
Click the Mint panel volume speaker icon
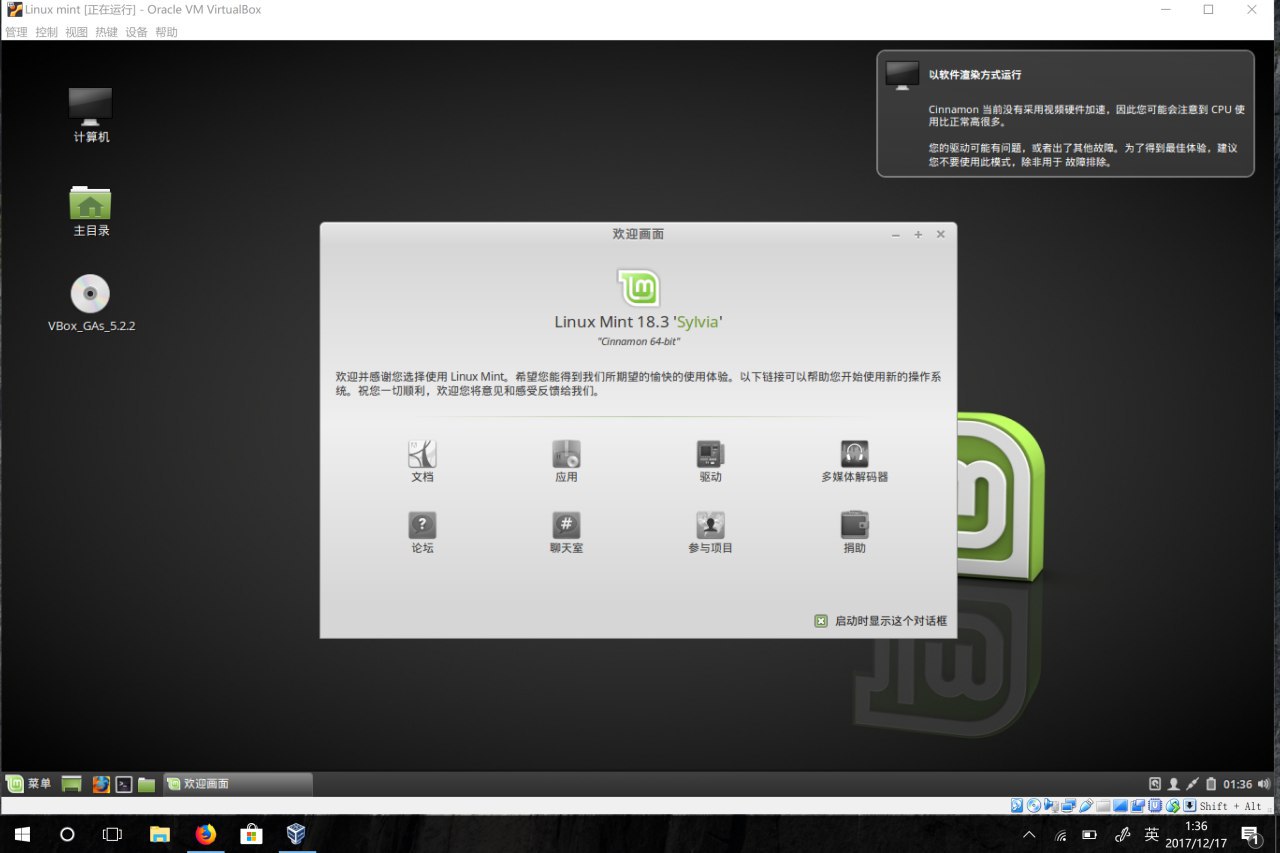(1265, 784)
